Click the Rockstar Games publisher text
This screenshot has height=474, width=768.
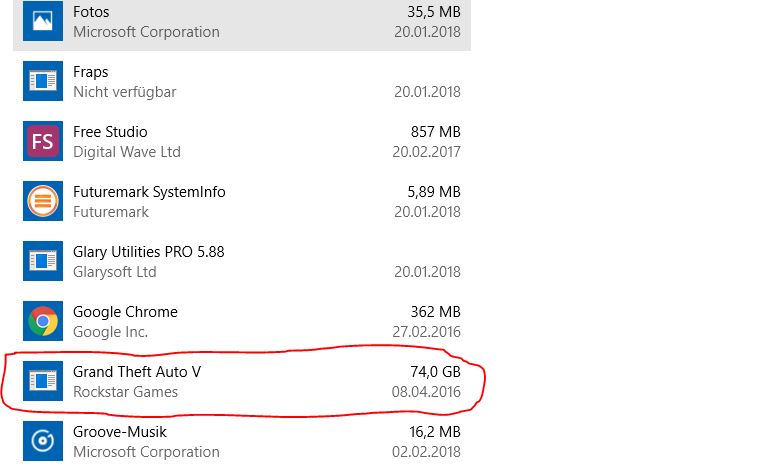pos(125,392)
